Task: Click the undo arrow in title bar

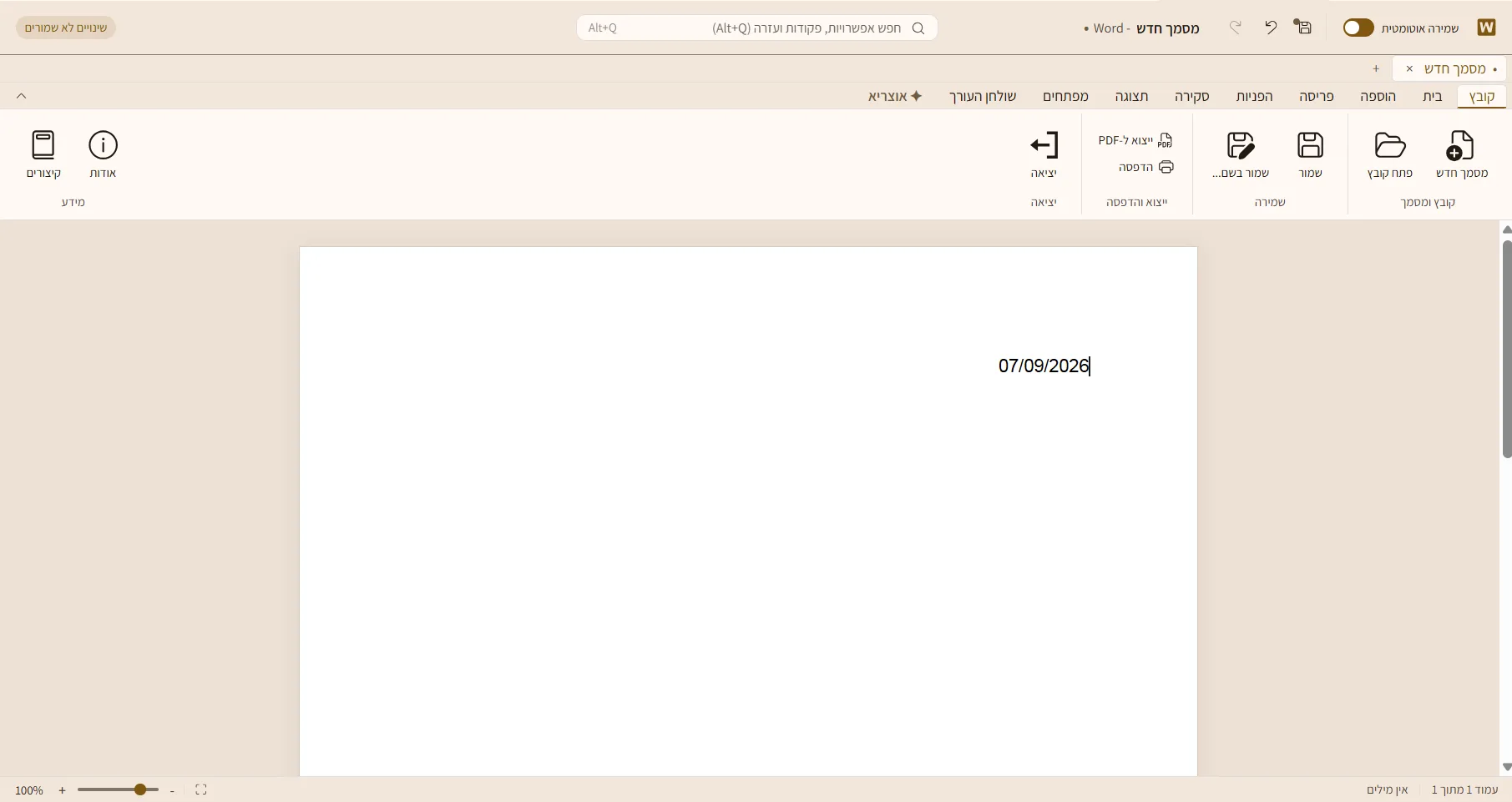Action: (x=1270, y=28)
